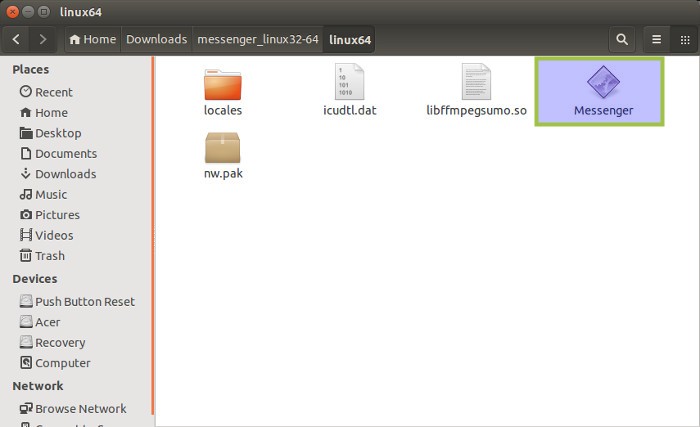Click the 'Messenger' file name

pyautogui.click(x=604, y=111)
